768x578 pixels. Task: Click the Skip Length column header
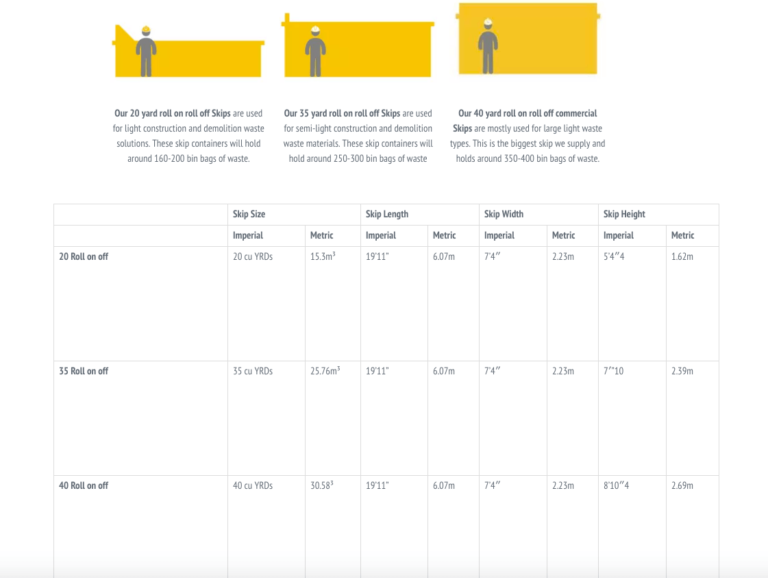[387, 214]
